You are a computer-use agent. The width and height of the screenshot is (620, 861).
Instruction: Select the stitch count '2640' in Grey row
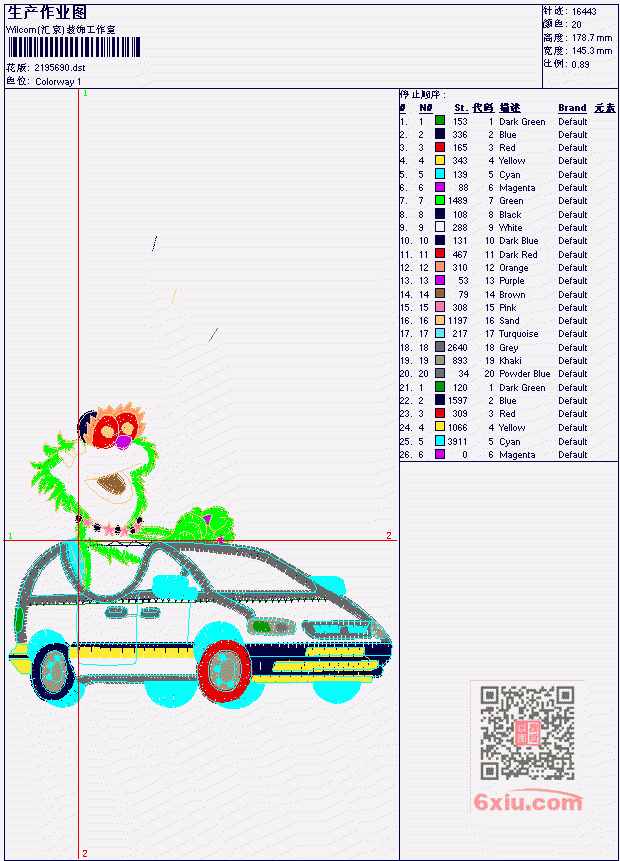[457, 348]
